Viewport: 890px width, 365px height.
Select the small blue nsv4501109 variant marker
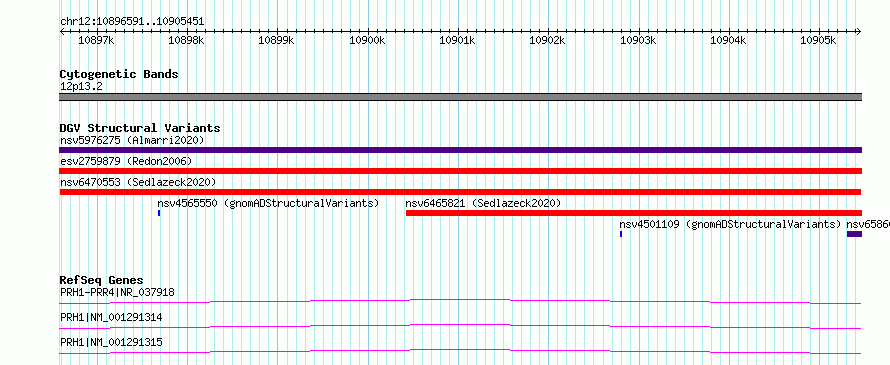(621, 234)
